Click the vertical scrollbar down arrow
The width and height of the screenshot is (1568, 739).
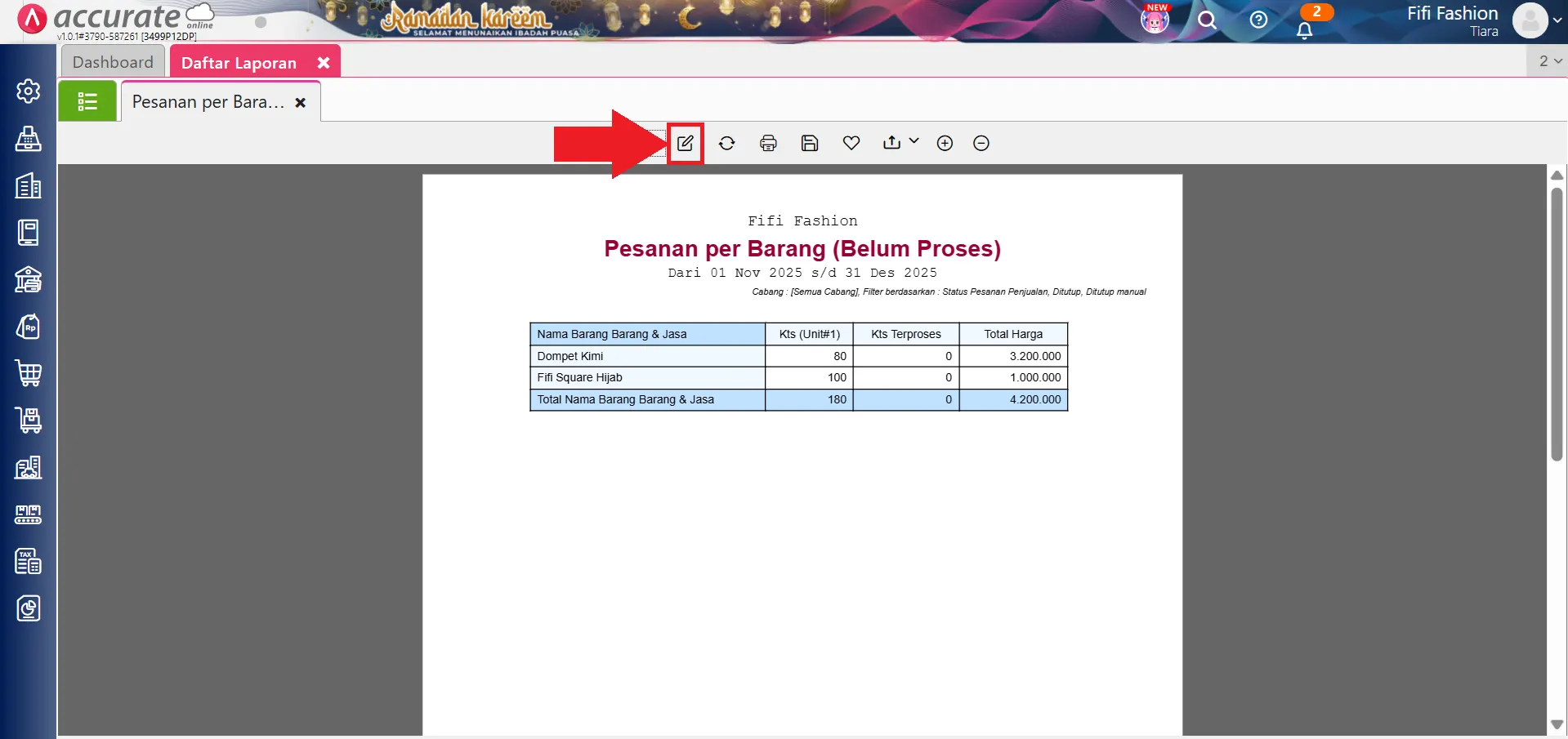(1557, 724)
